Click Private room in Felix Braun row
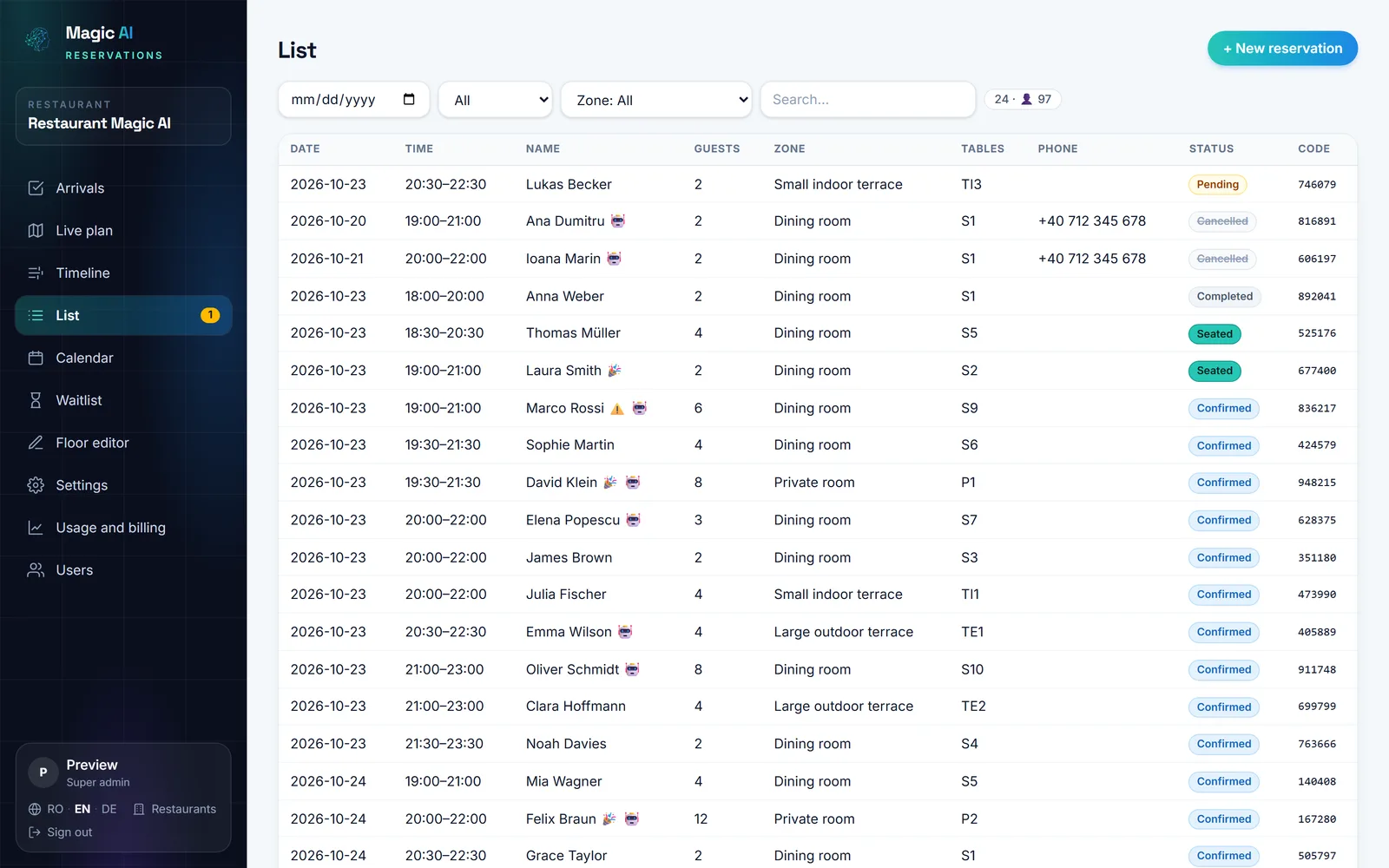Viewport: 1389px width, 868px height. pos(814,819)
